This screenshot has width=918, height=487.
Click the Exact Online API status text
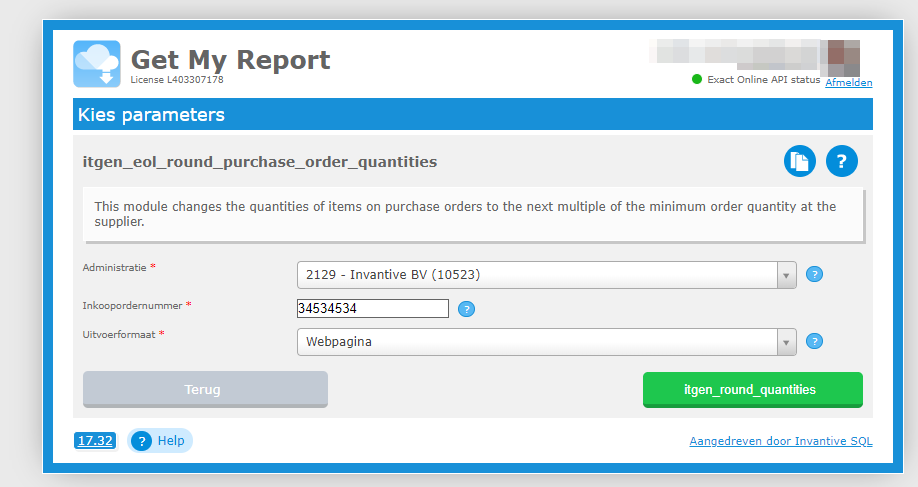click(763, 80)
